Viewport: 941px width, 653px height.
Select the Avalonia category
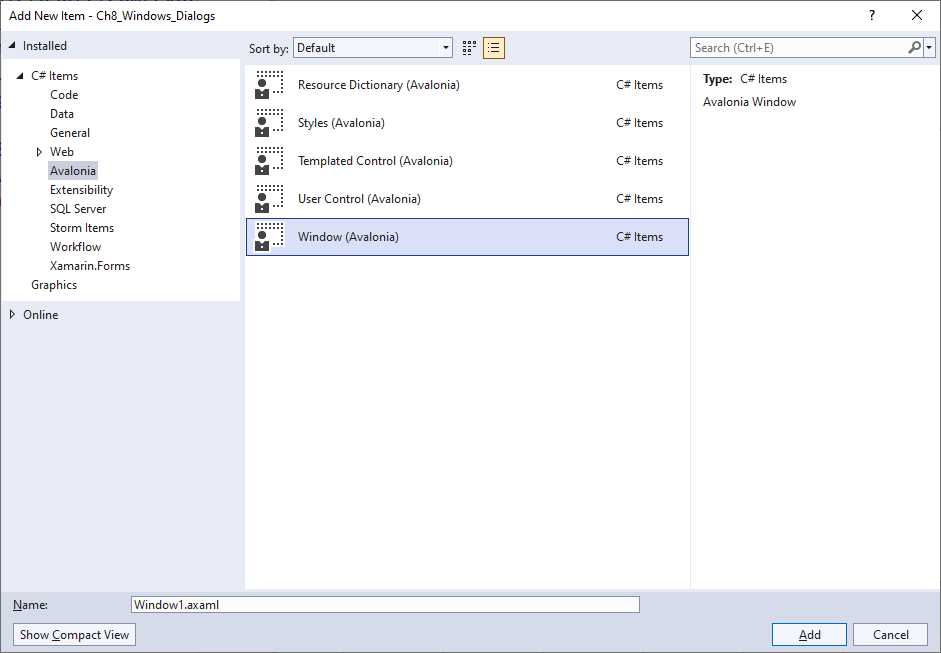[x=73, y=171]
